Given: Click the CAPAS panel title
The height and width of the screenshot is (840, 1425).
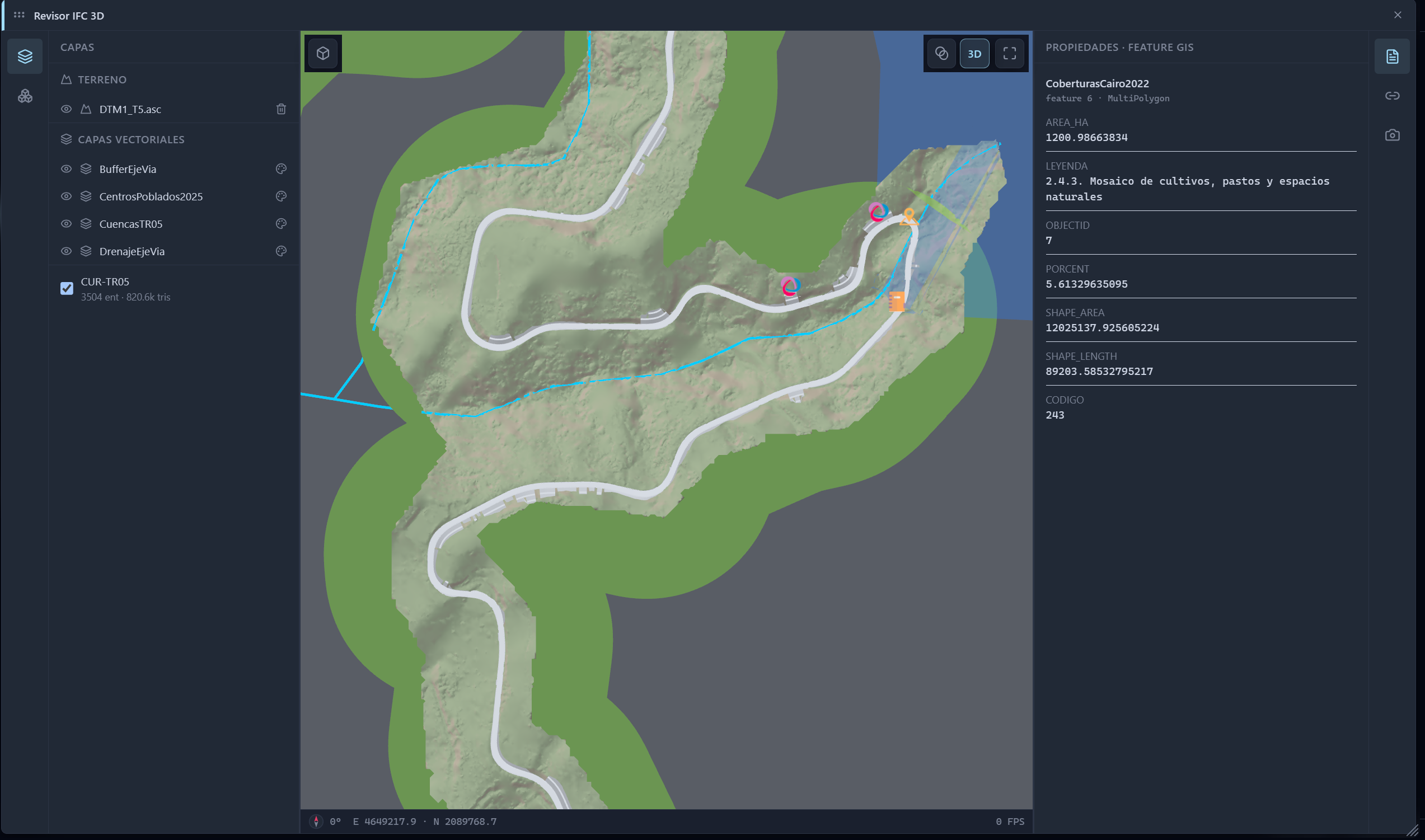Looking at the screenshot, I should [x=78, y=48].
